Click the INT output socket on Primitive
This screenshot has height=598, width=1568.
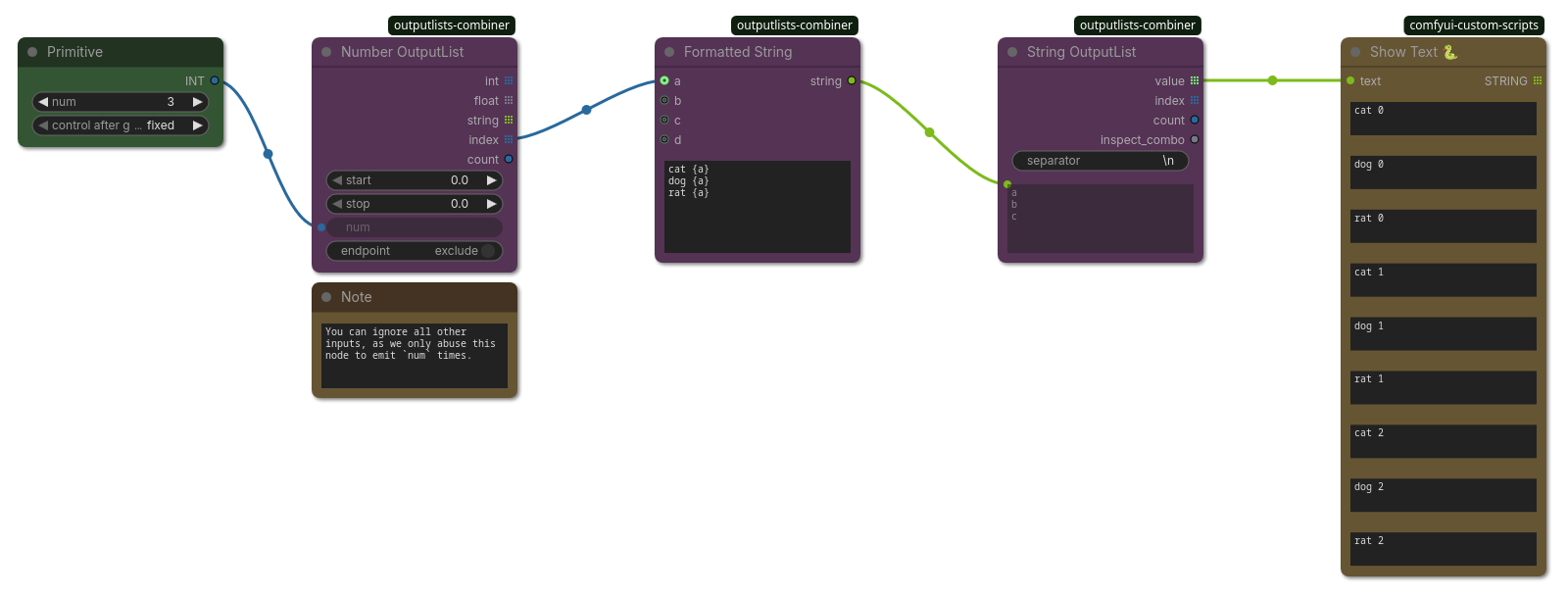coord(215,80)
